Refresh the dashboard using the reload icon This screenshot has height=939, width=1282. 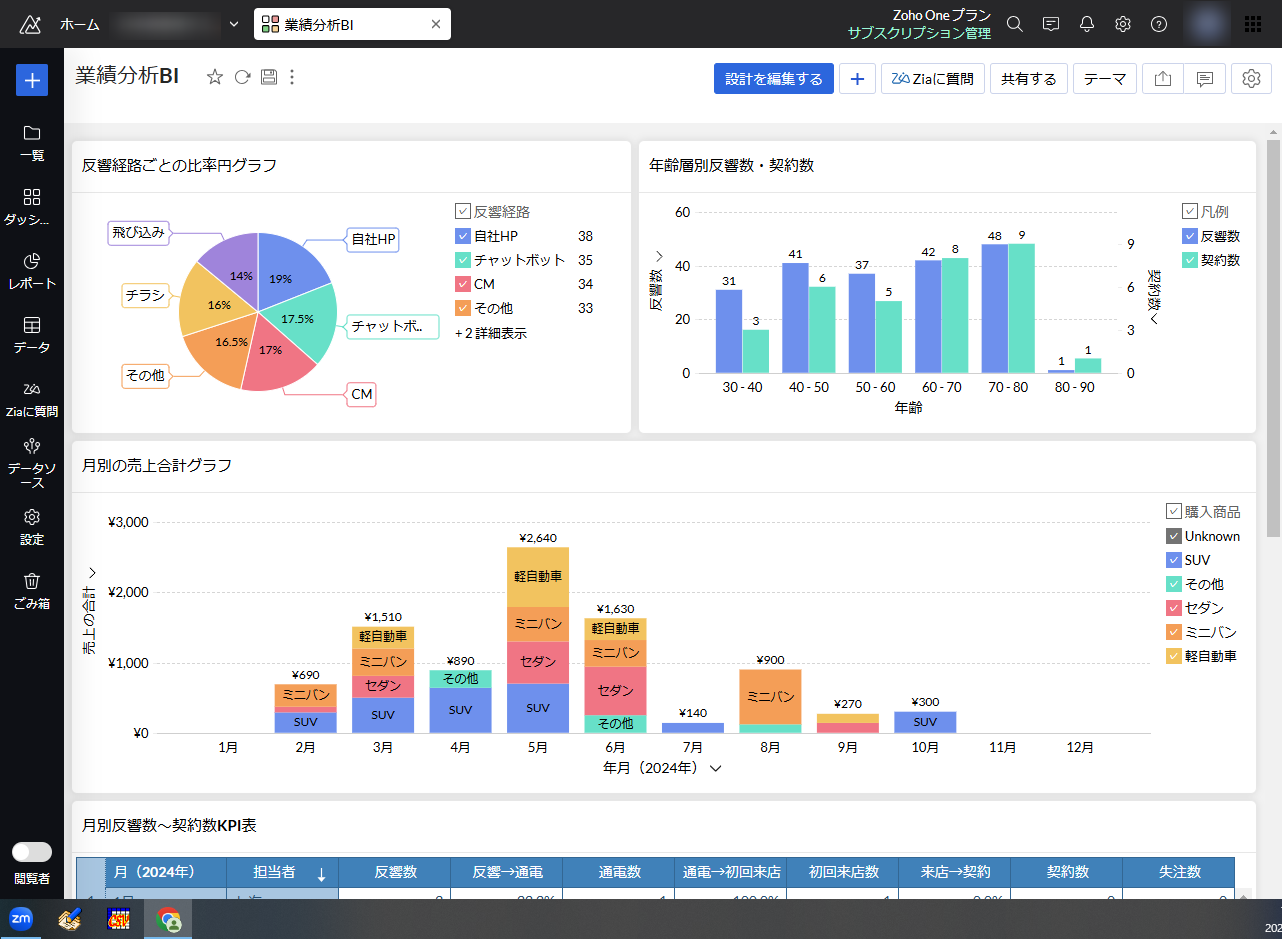(242, 78)
